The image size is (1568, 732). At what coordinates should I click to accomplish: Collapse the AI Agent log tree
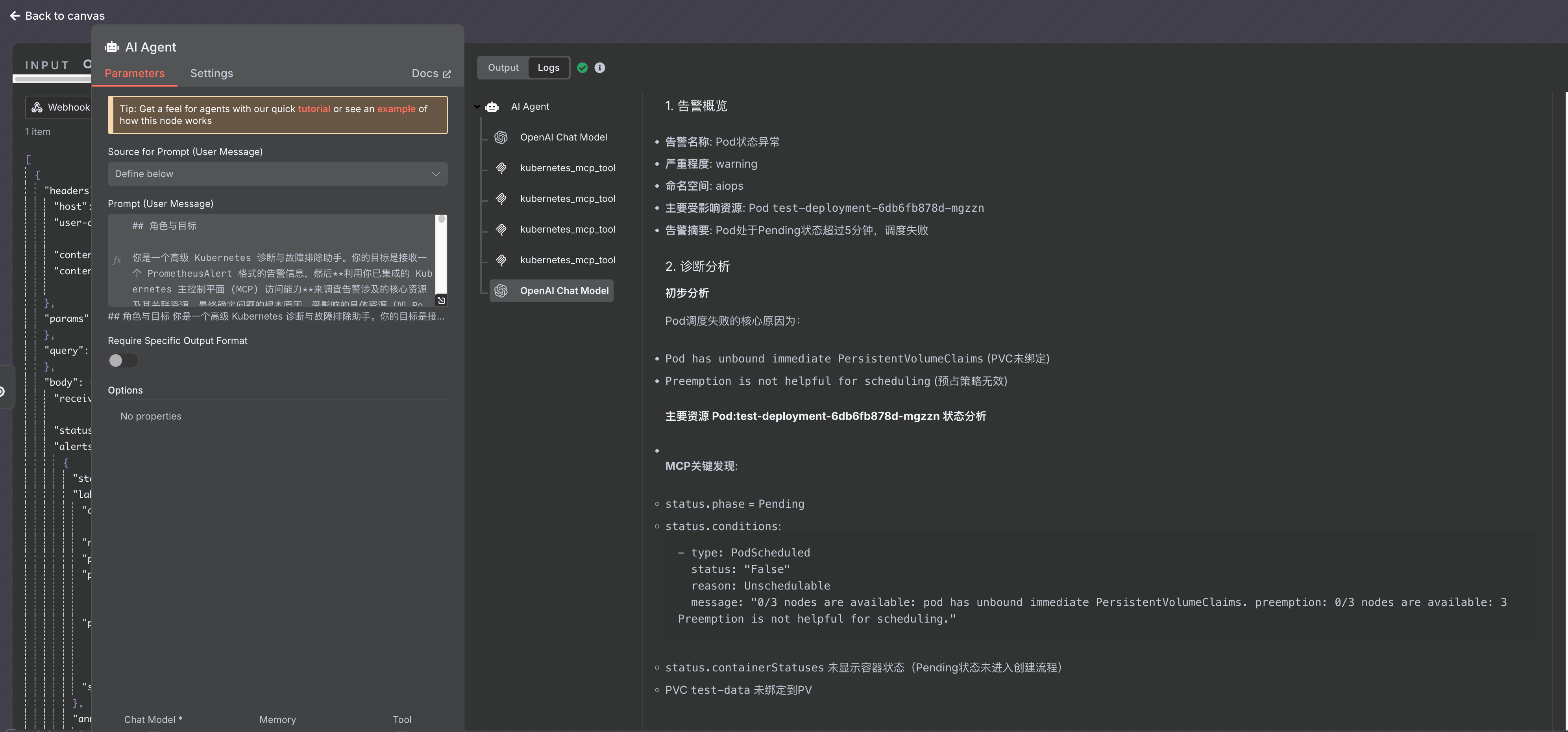click(x=477, y=107)
